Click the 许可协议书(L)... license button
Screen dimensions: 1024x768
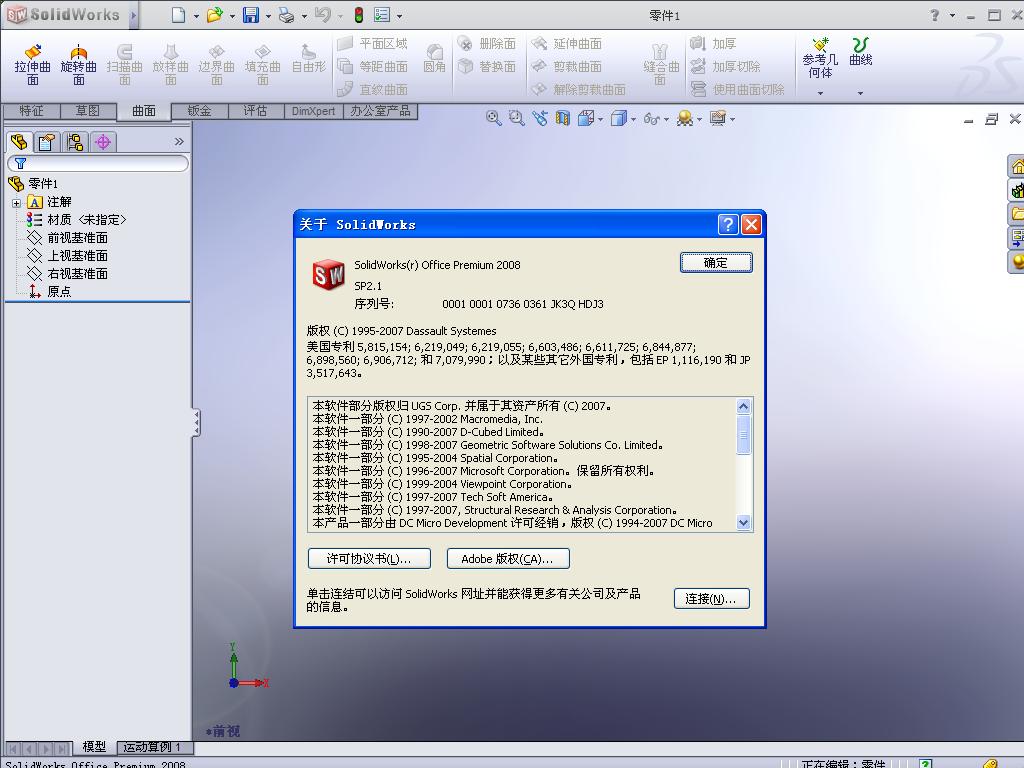point(369,558)
